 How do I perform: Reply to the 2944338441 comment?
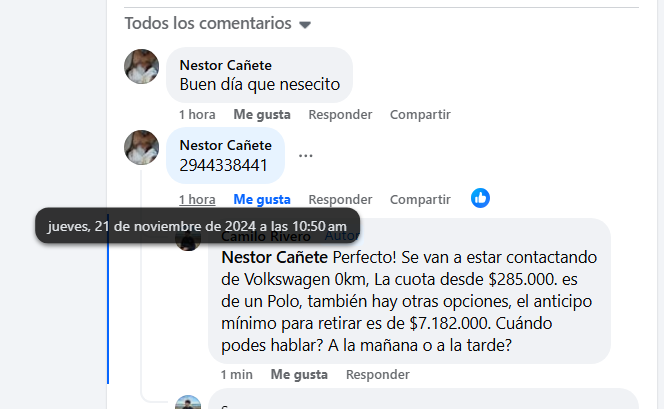[340, 199]
